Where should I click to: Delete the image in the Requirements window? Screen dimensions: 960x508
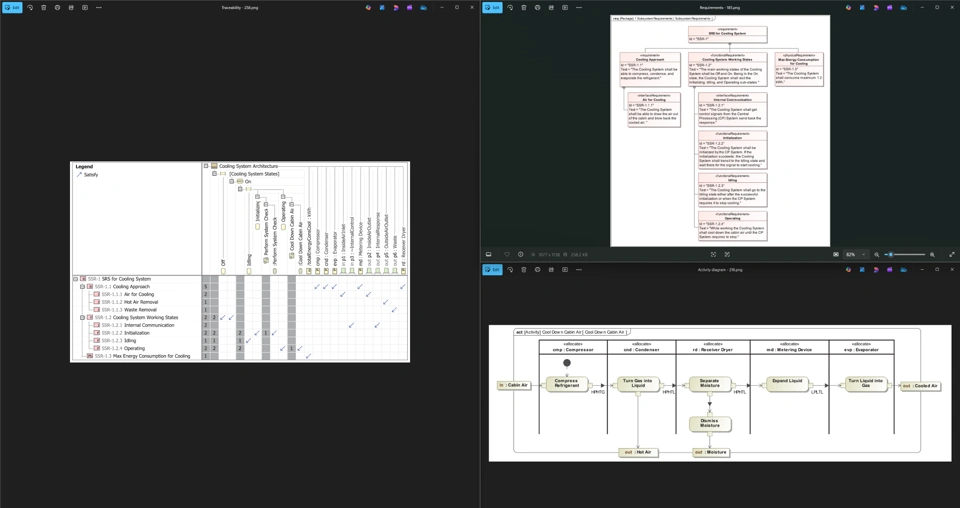coord(523,7)
